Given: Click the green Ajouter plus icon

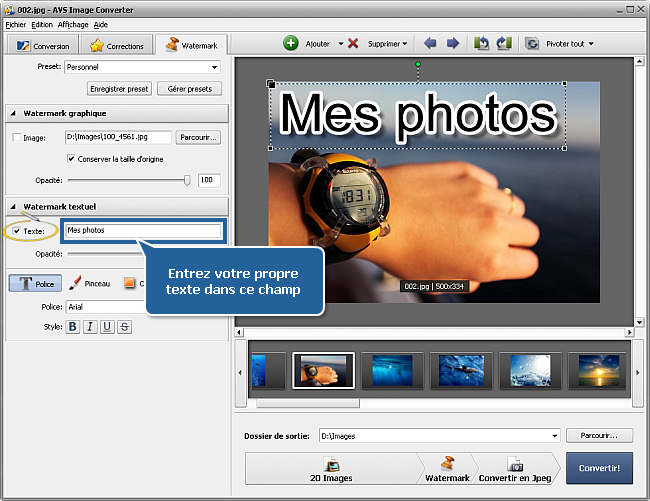Looking at the screenshot, I should click(291, 44).
